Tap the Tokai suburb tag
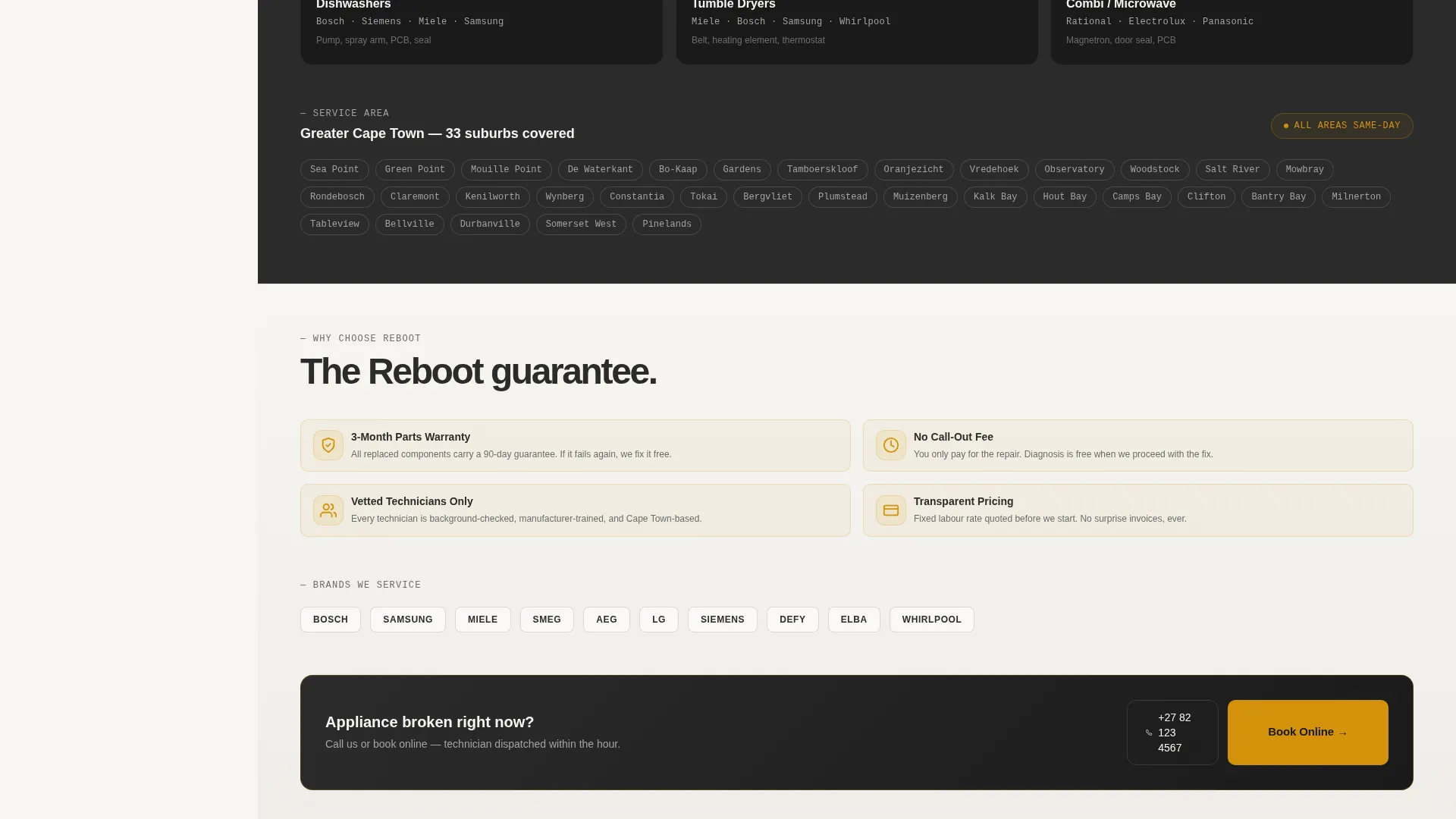 point(704,197)
